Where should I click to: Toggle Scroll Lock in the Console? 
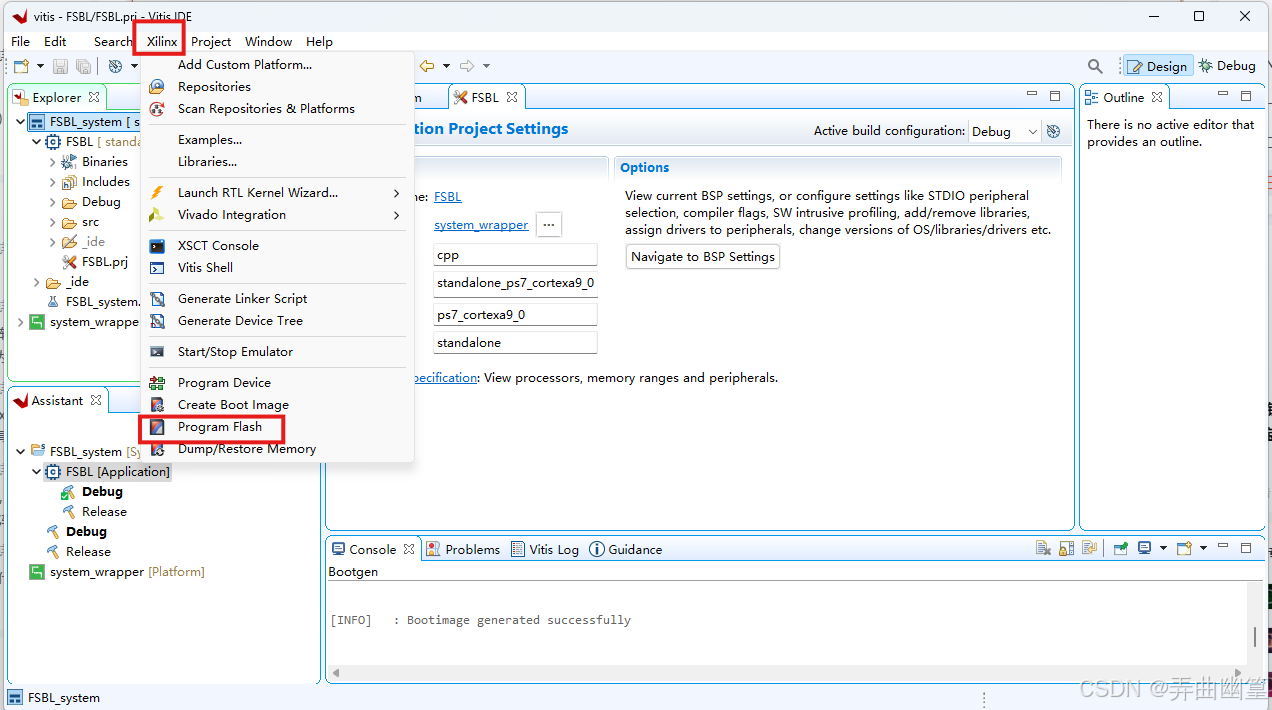coord(1066,548)
